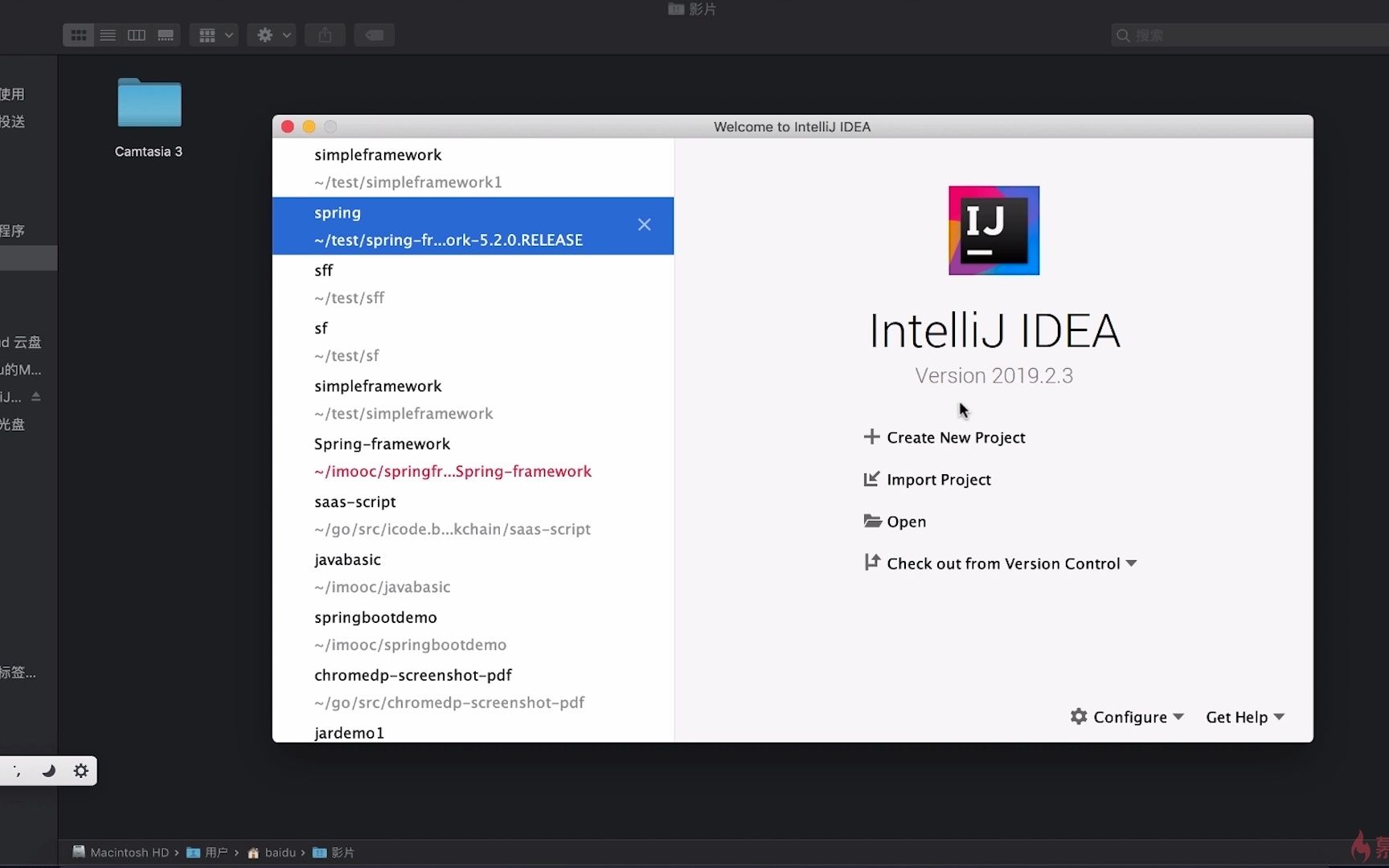Open the Configure dropdown menu
This screenshot has width=1389, height=868.
1127,716
